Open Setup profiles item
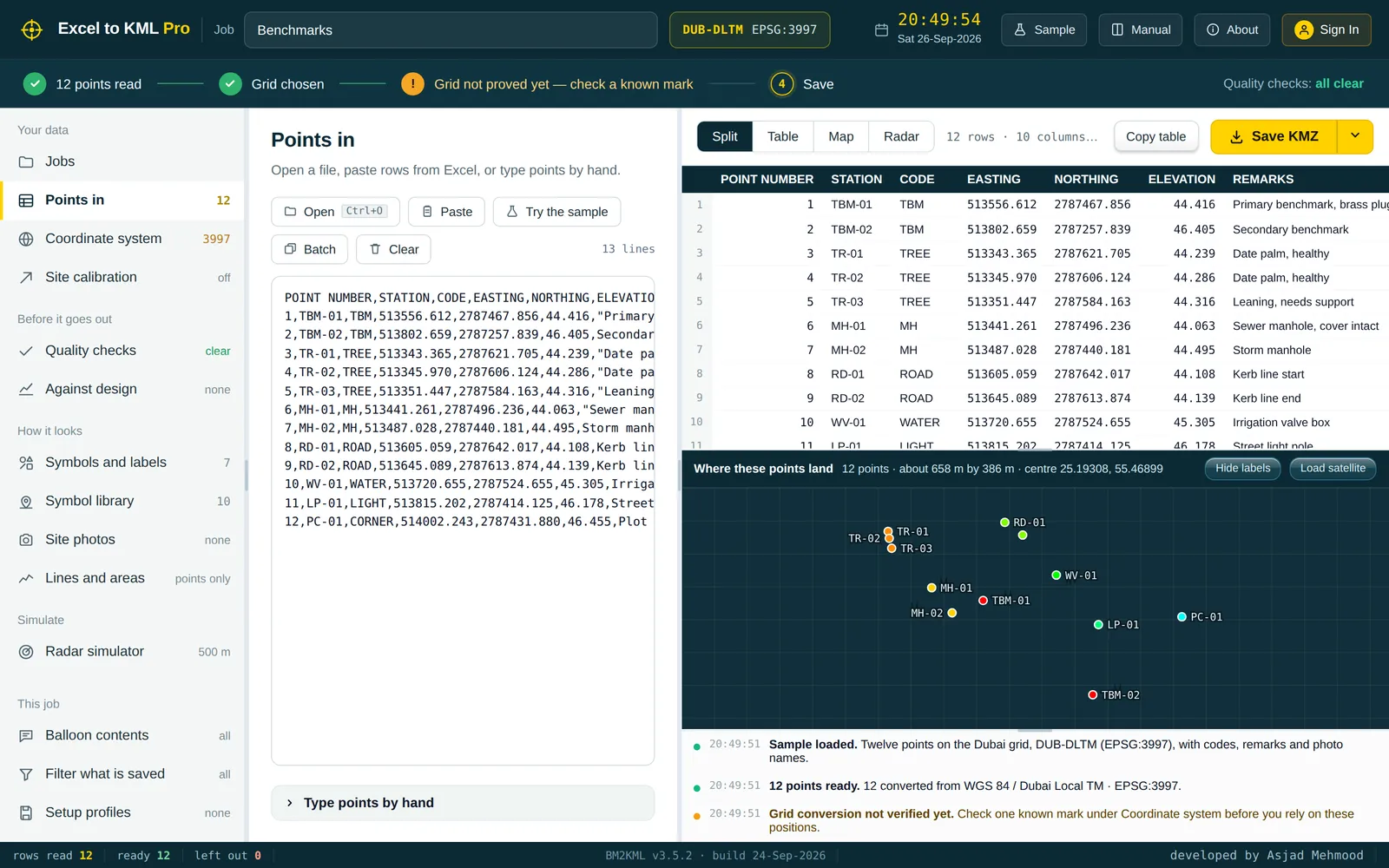This screenshot has height=868, width=1389. click(122, 812)
